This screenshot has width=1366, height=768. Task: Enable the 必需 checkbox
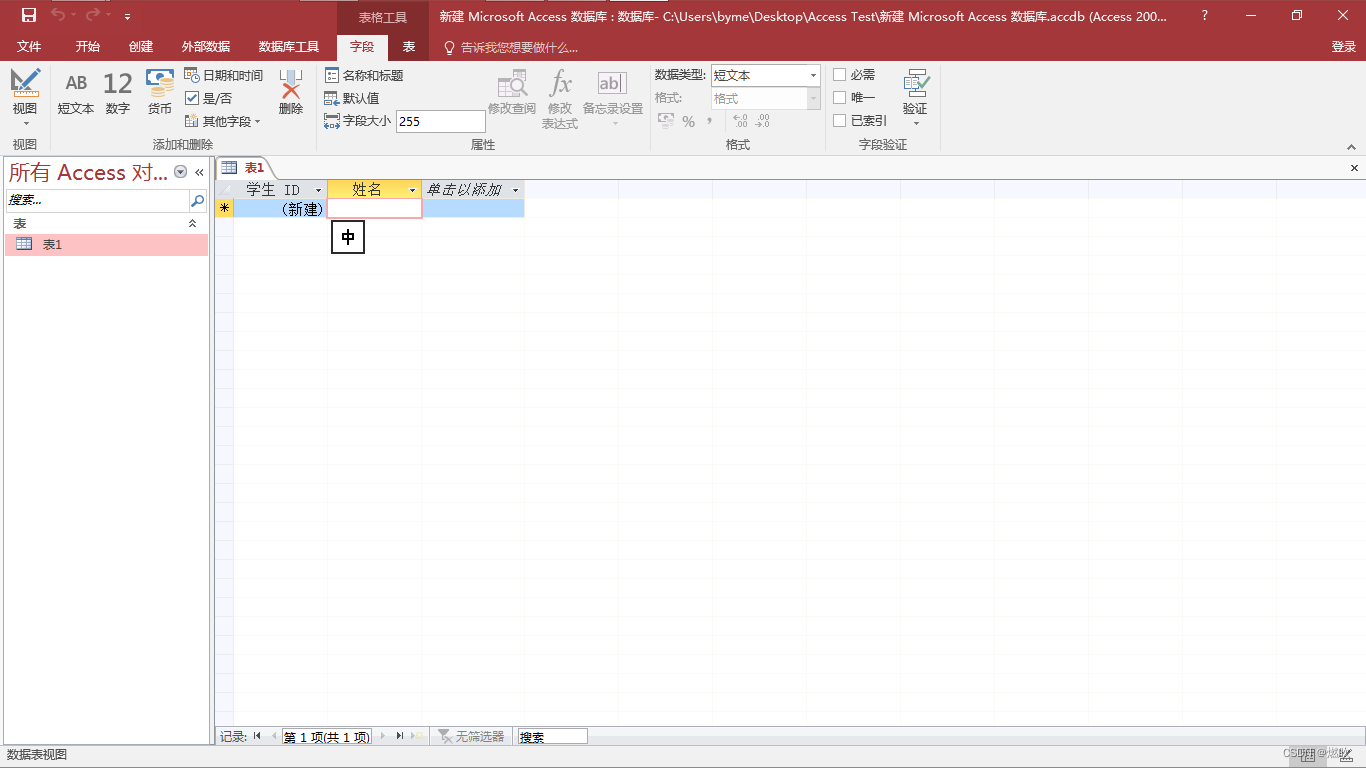[840, 75]
